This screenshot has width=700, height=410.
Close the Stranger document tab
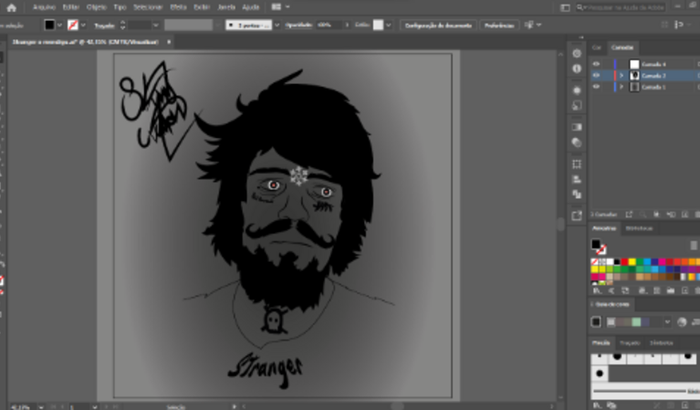click(169, 42)
